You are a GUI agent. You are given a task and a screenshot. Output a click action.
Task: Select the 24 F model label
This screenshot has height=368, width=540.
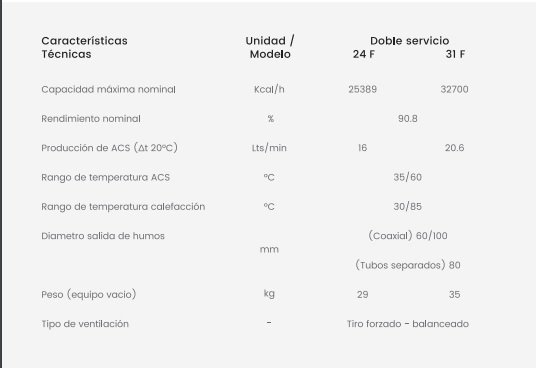(x=363, y=54)
